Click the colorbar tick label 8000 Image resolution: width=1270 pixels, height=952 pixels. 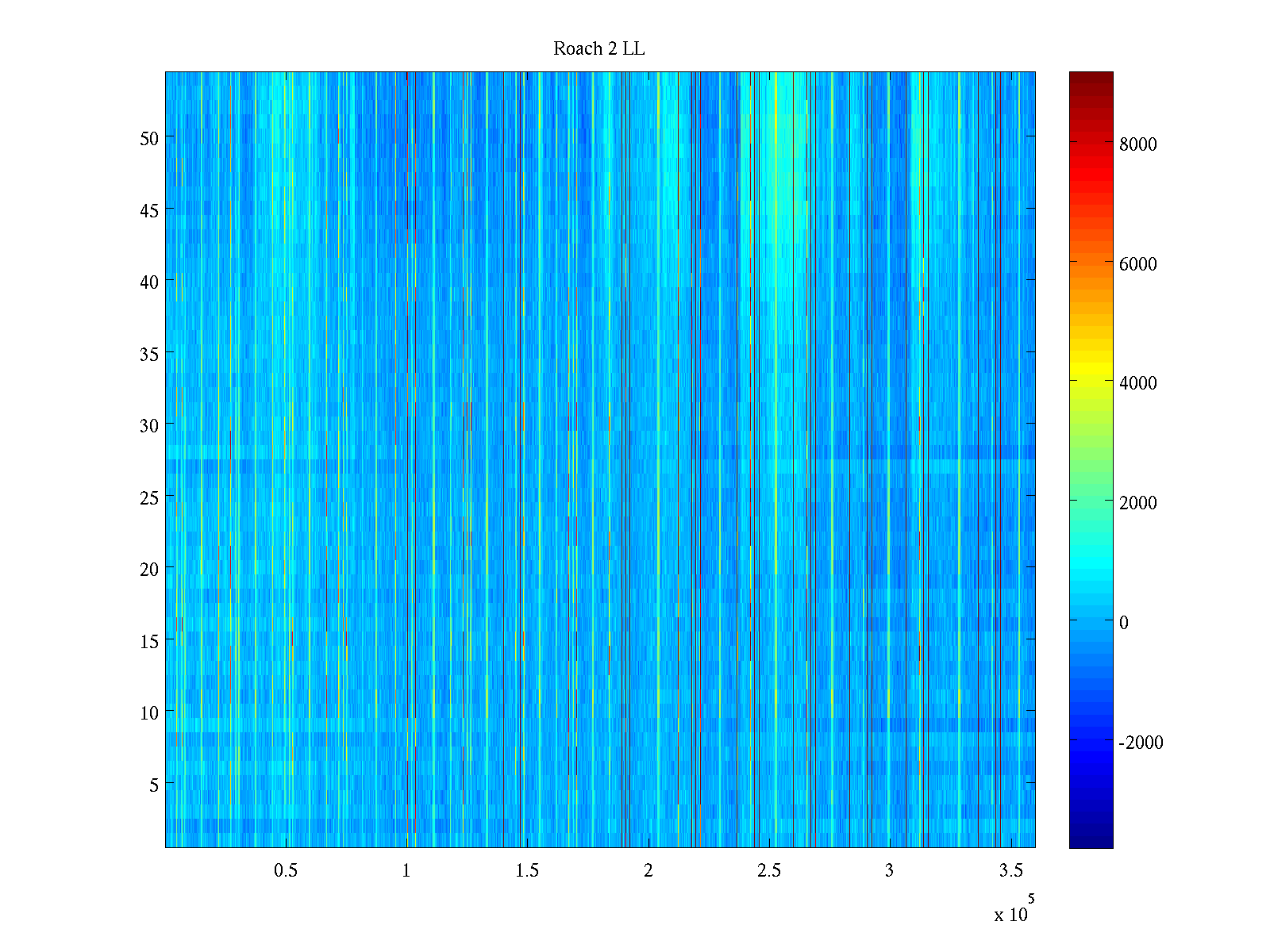click(x=1137, y=144)
